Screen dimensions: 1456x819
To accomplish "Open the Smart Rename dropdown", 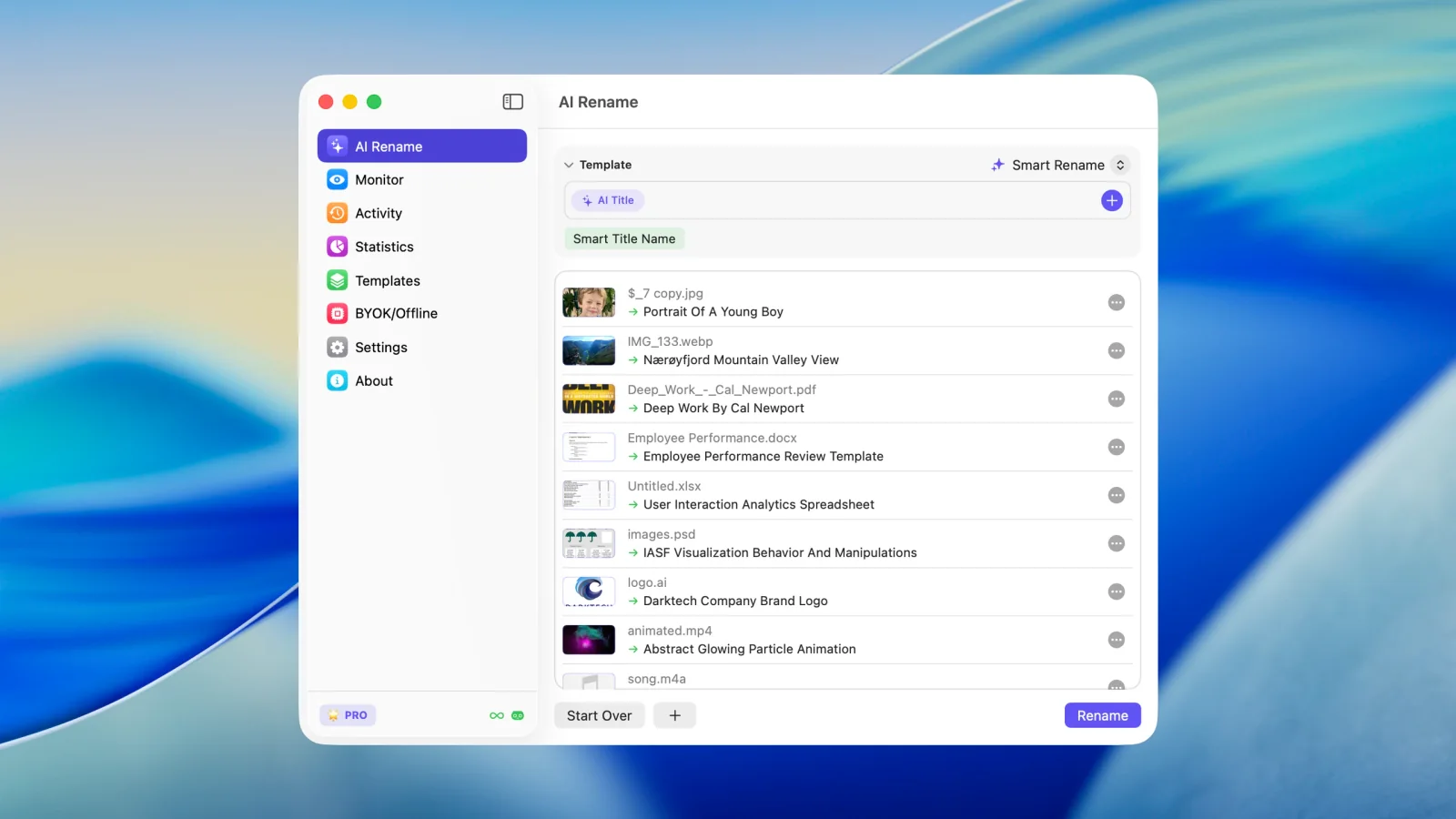I will click(1059, 165).
